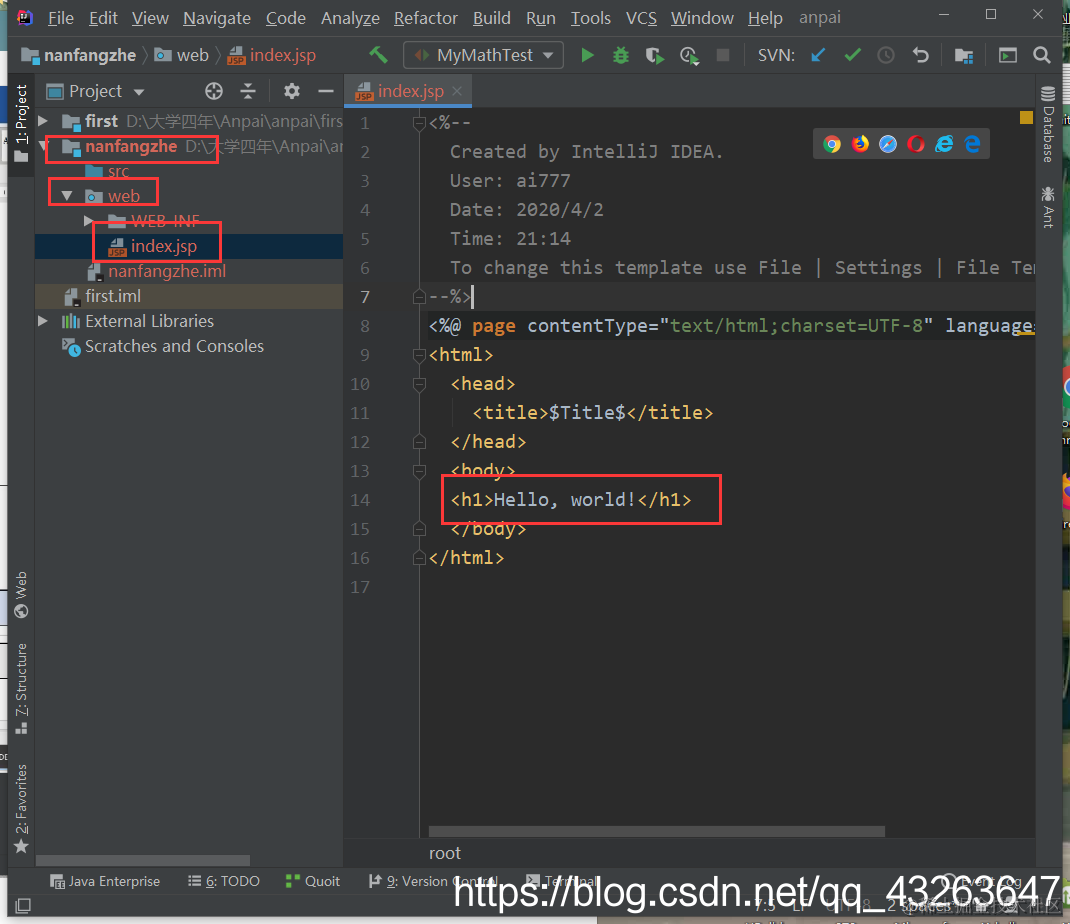Fold the top comment block
This screenshot has width=1070, height=924.
click(x=419, y=123)
